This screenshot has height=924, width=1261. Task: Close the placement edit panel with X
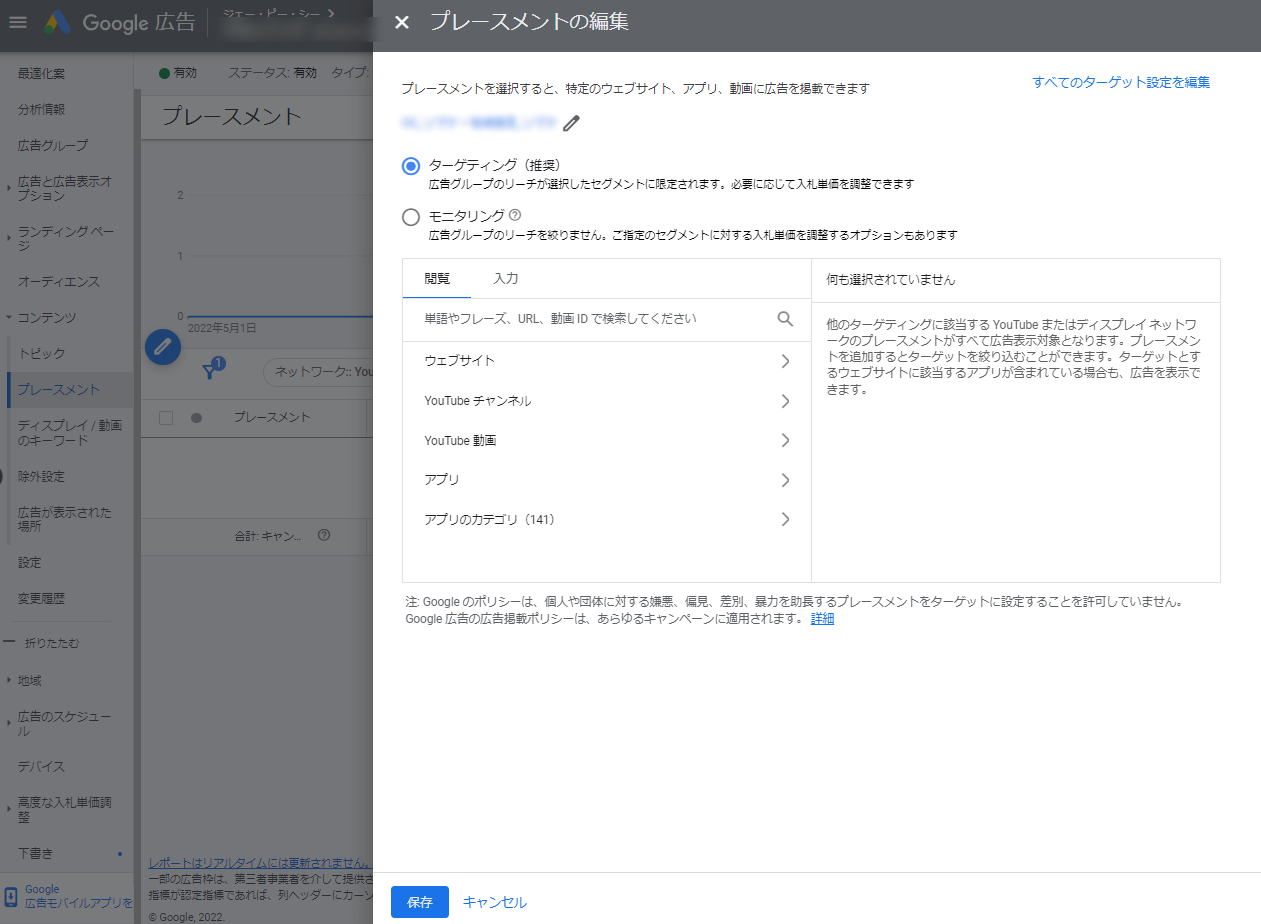(x=402, y=22)
